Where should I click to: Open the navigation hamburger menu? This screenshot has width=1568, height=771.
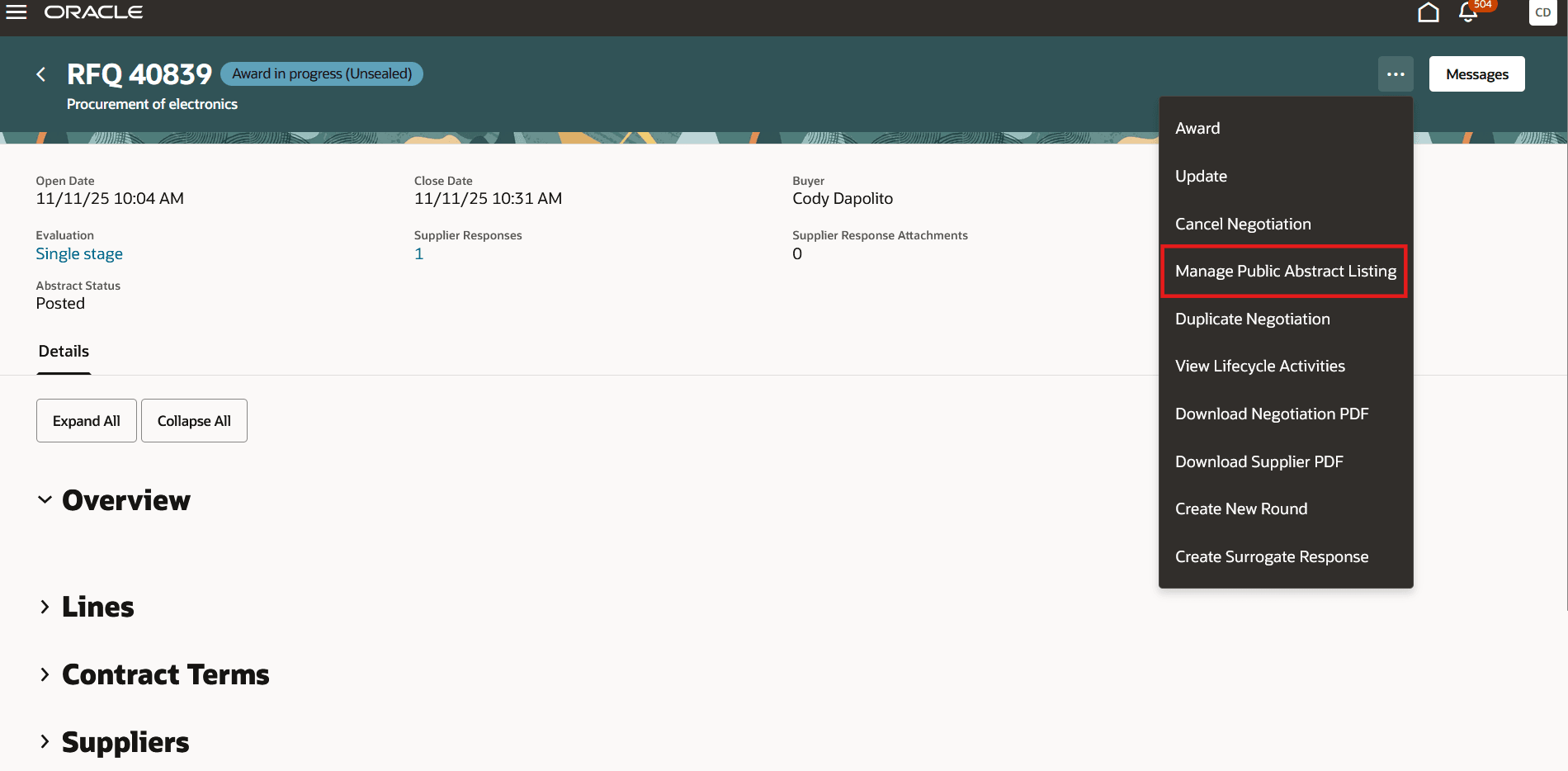(x=16, y=12)
